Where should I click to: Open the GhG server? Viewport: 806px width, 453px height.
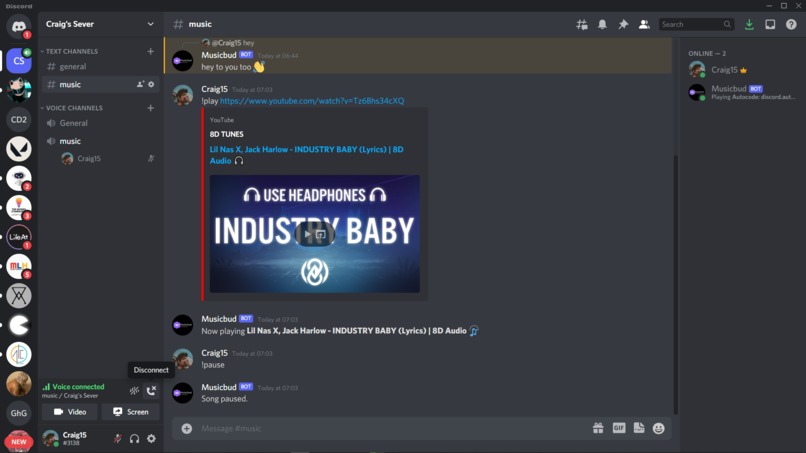(x=19, y=413)
